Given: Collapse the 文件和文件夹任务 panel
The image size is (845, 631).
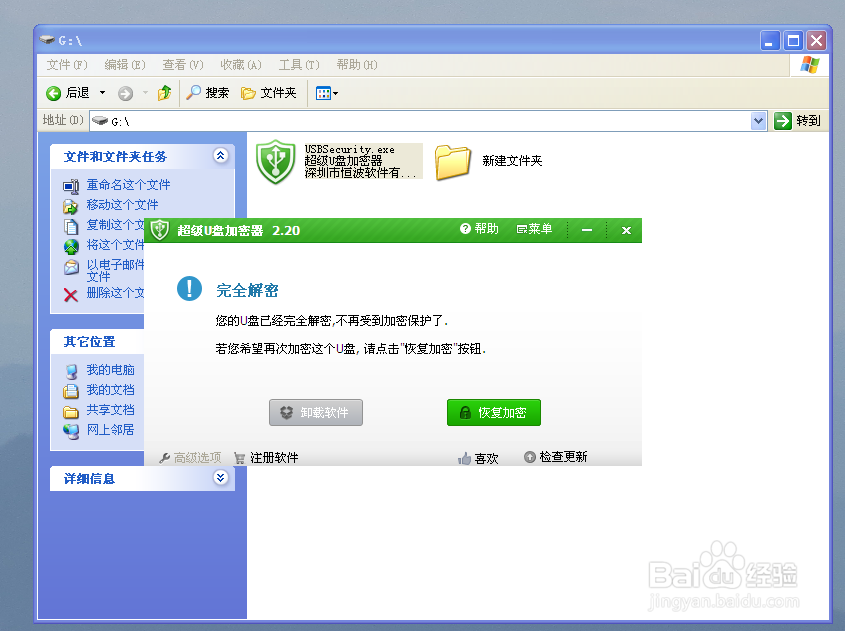Looking at the screenshot, I should [220, 156].
